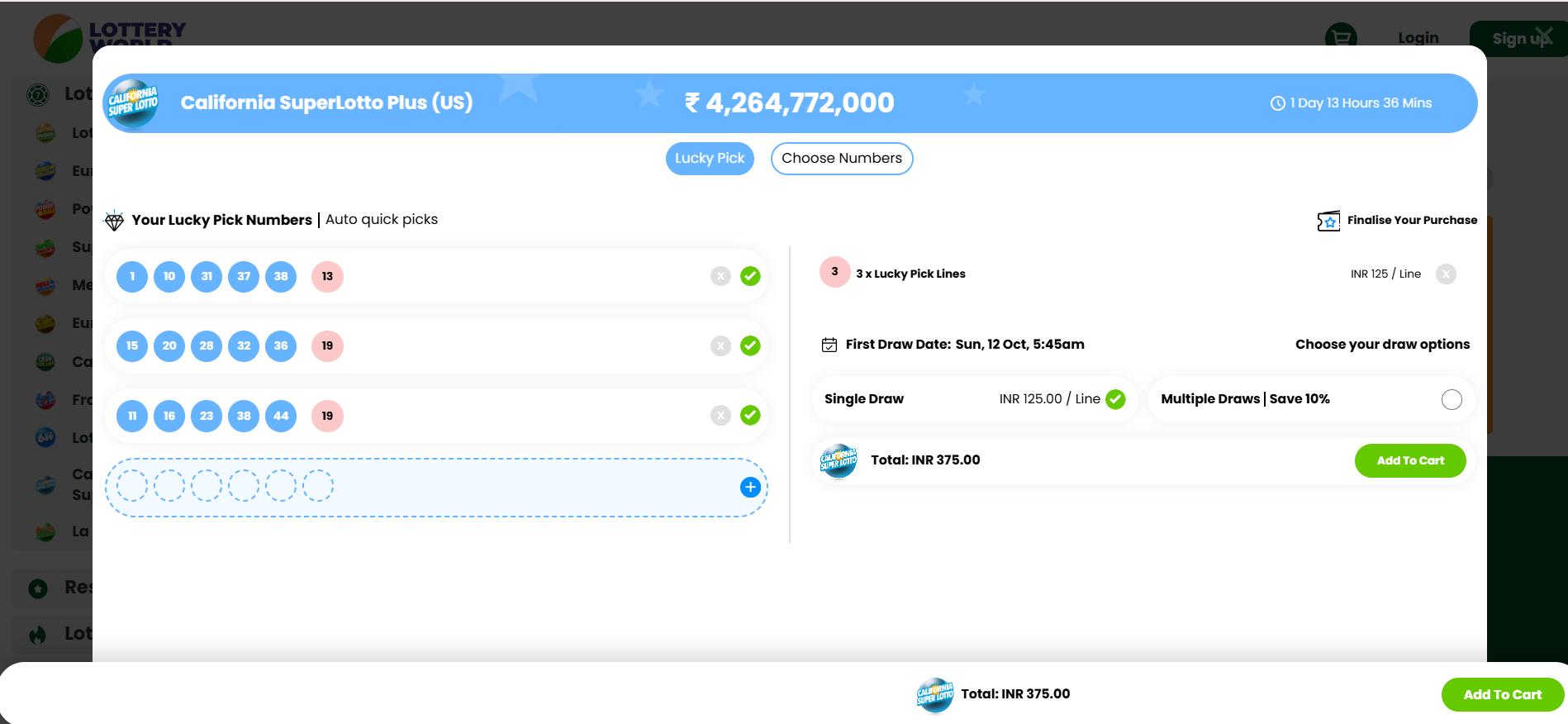The image size is (1568, 724).
Task: Click number 13 bonus ball in first line
Action: (327, 277)
